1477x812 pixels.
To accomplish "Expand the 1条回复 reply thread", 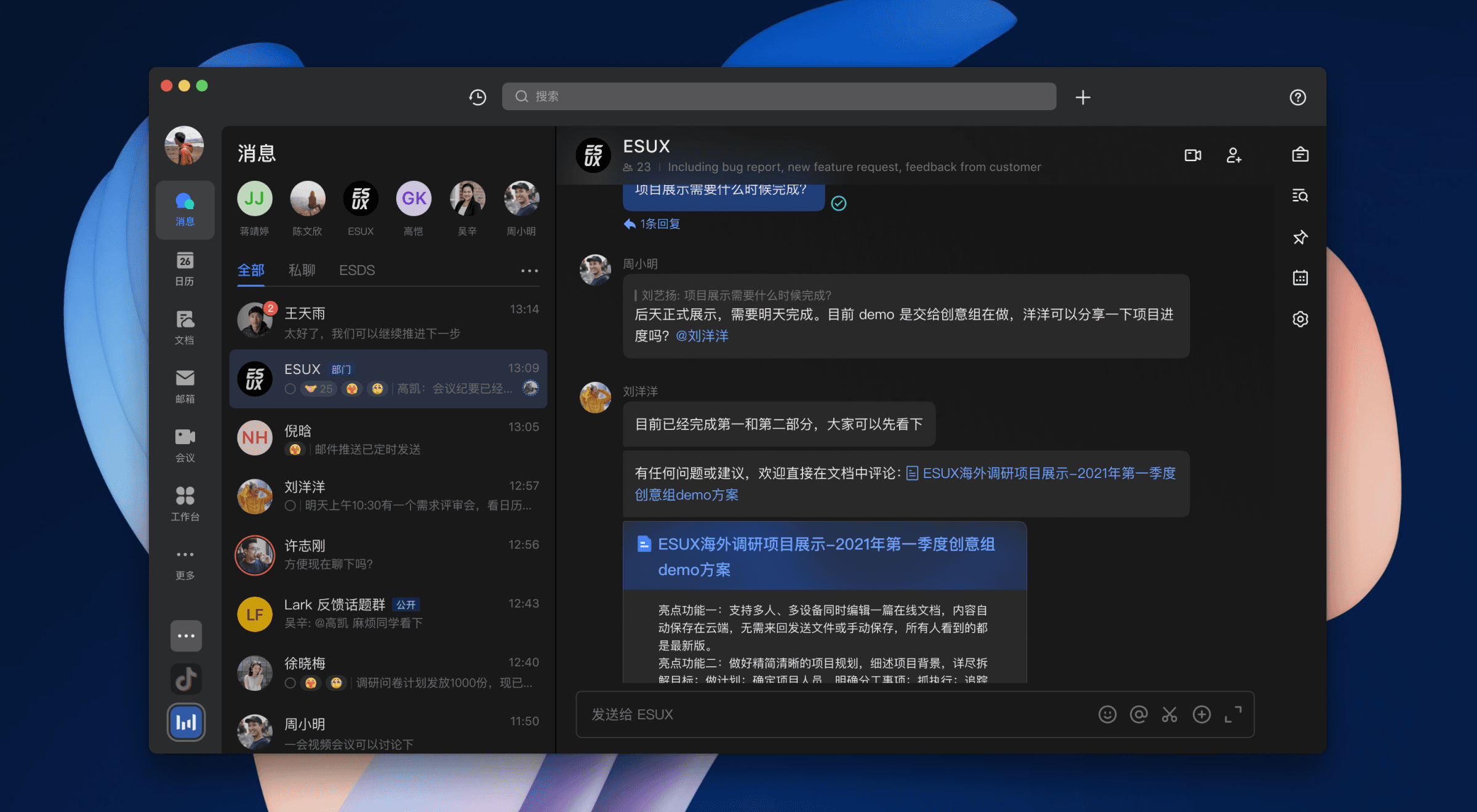I will coord(652,224).
